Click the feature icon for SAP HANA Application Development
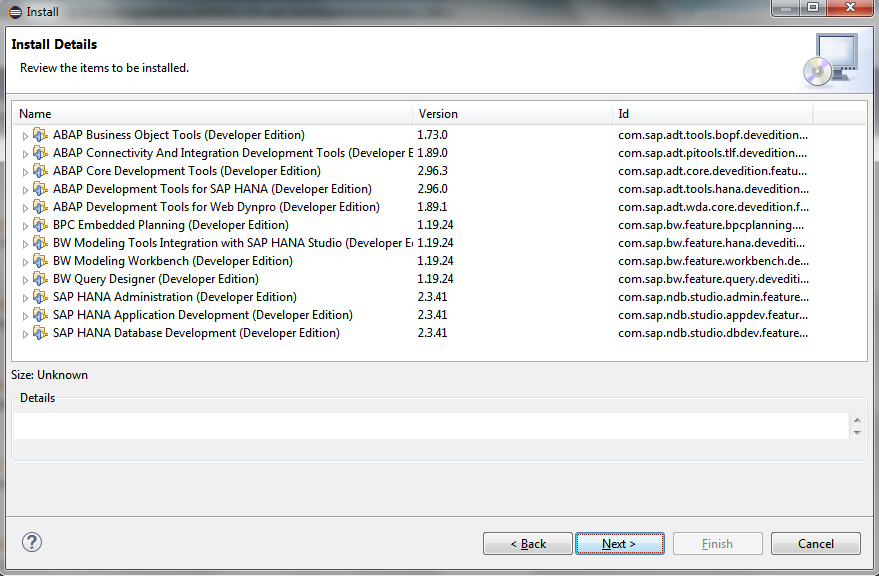Viewport: 879px width, 576px height. [40, 314]
